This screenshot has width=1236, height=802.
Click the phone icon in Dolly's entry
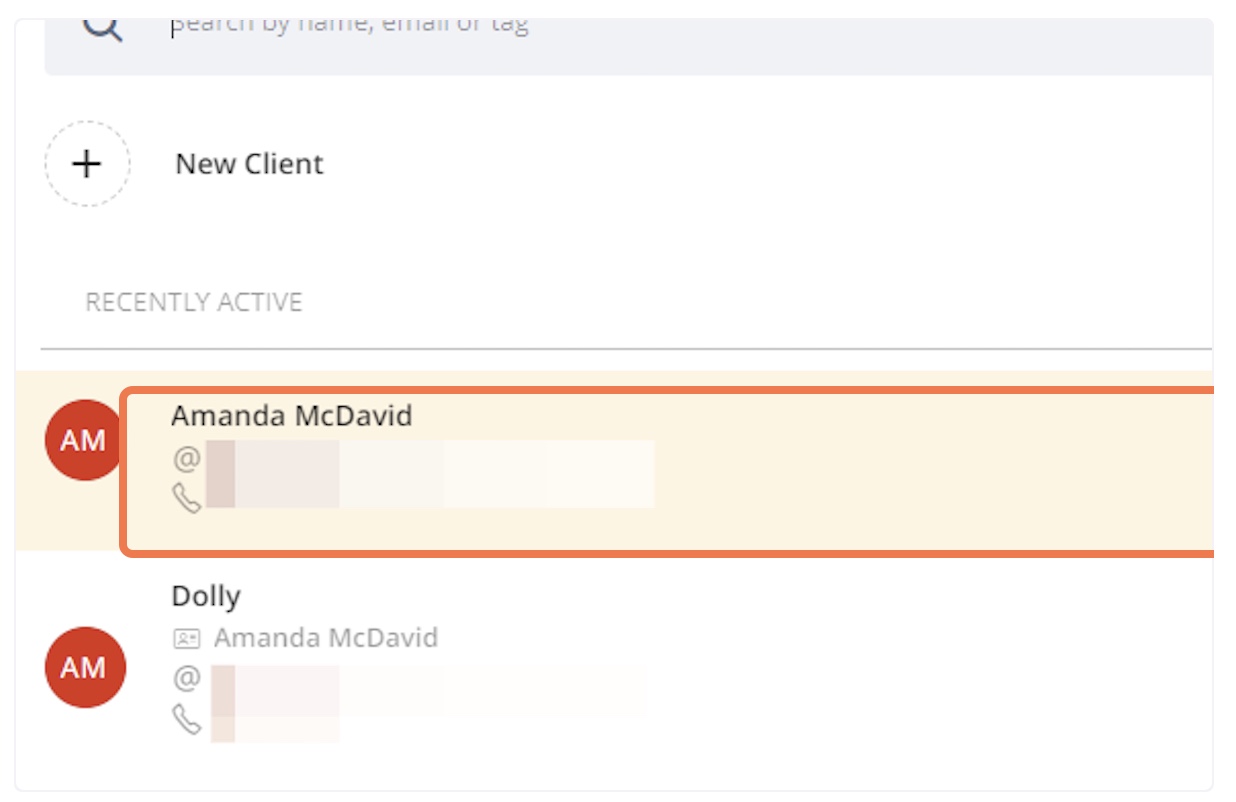pos(187,718)
